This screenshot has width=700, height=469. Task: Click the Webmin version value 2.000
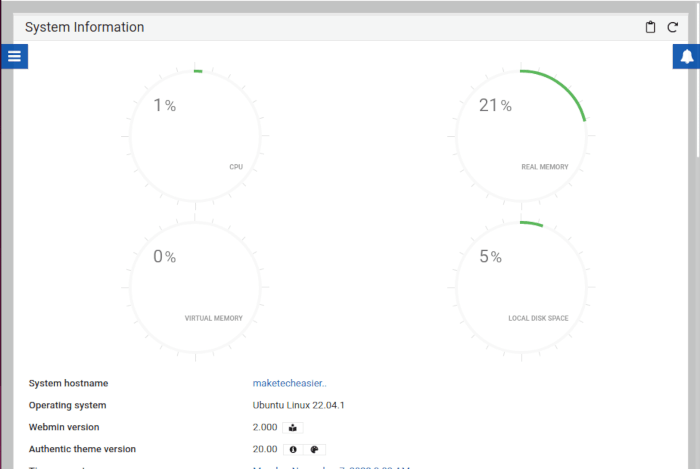[265, 427]
